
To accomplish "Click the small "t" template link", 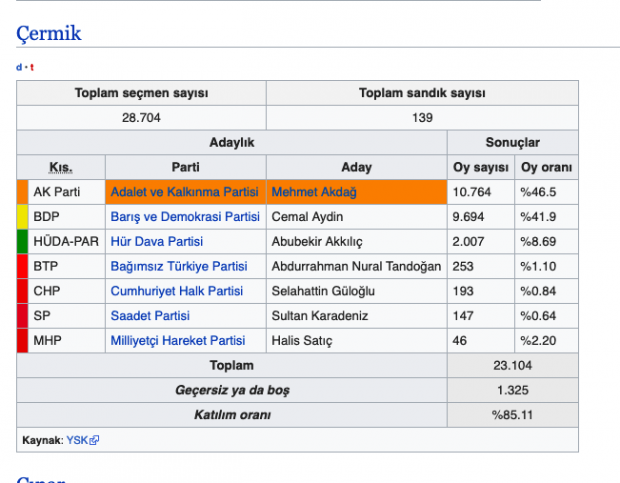I will tap(31, 67).
